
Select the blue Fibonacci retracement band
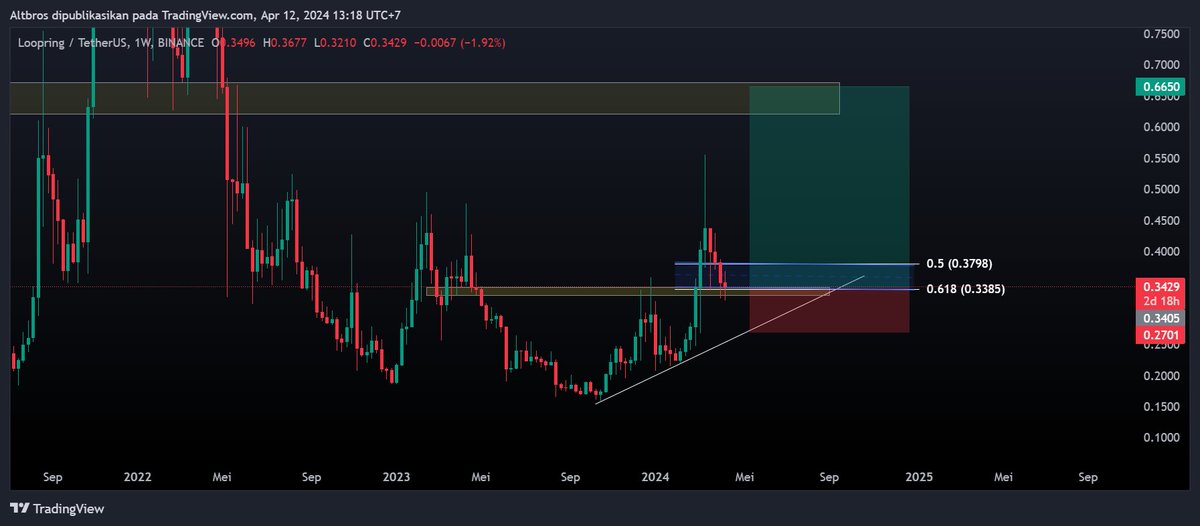coord(795,277)
